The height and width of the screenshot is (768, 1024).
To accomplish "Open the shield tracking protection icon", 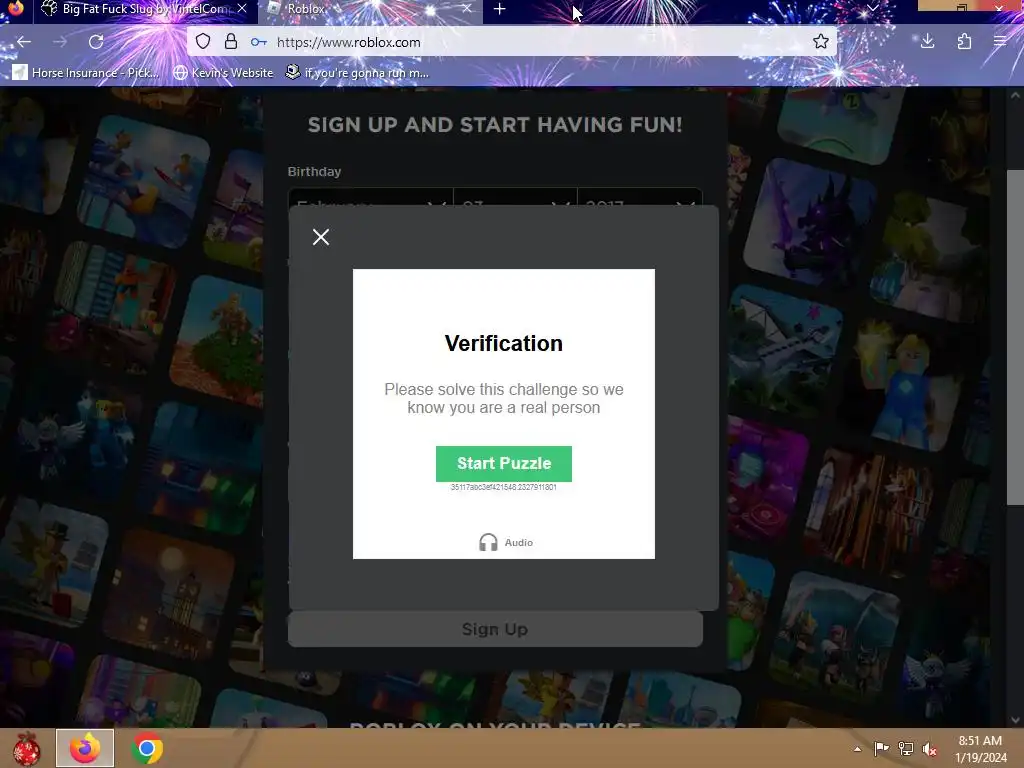I will 203,42.
